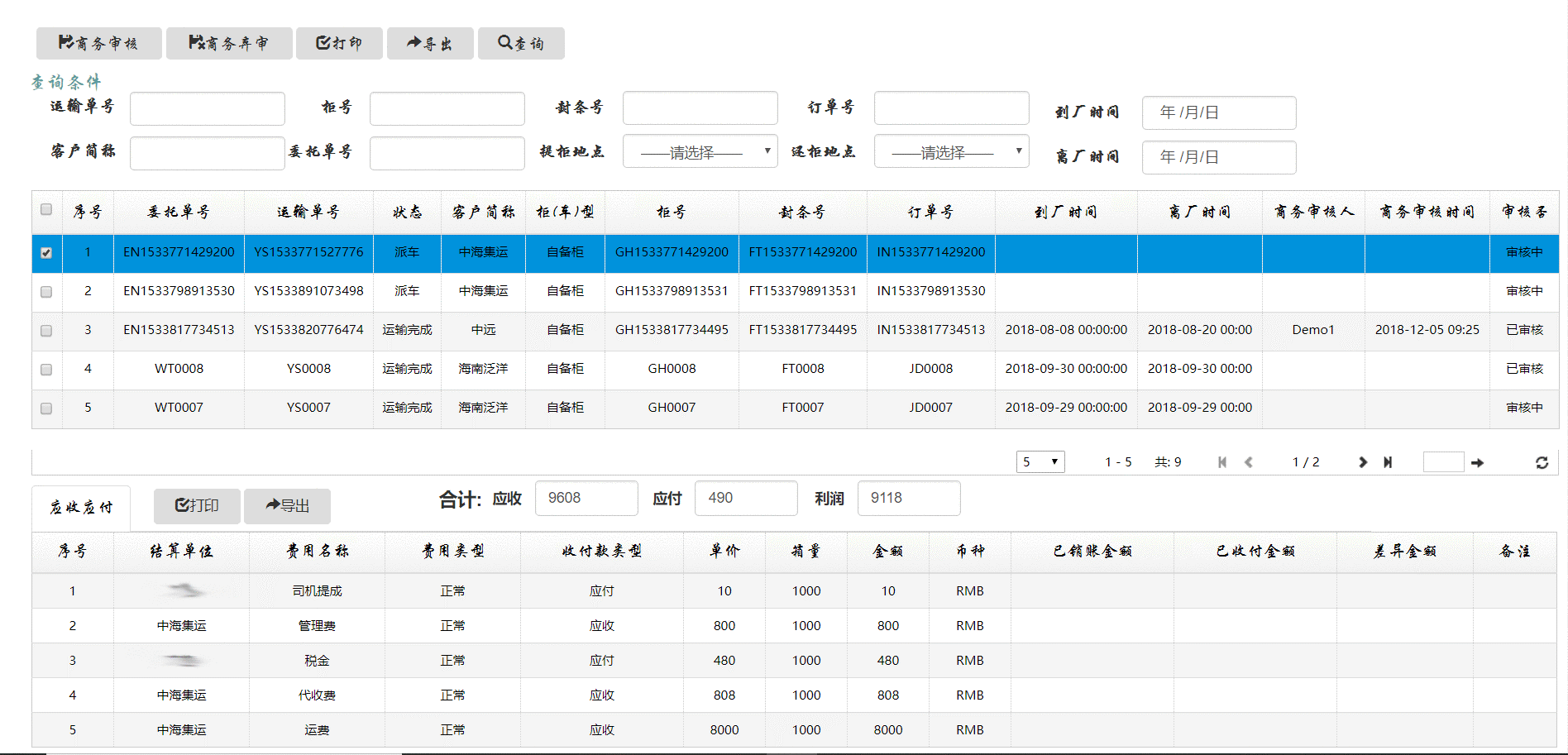1568x755 pixels.
Task: Click the 委托单号 column header
Action: [179, 213]
